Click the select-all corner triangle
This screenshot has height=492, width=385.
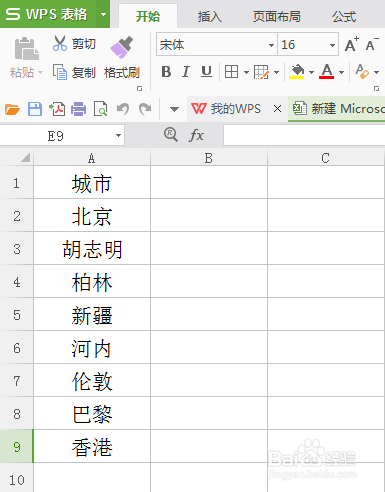(x=25, y=157)
